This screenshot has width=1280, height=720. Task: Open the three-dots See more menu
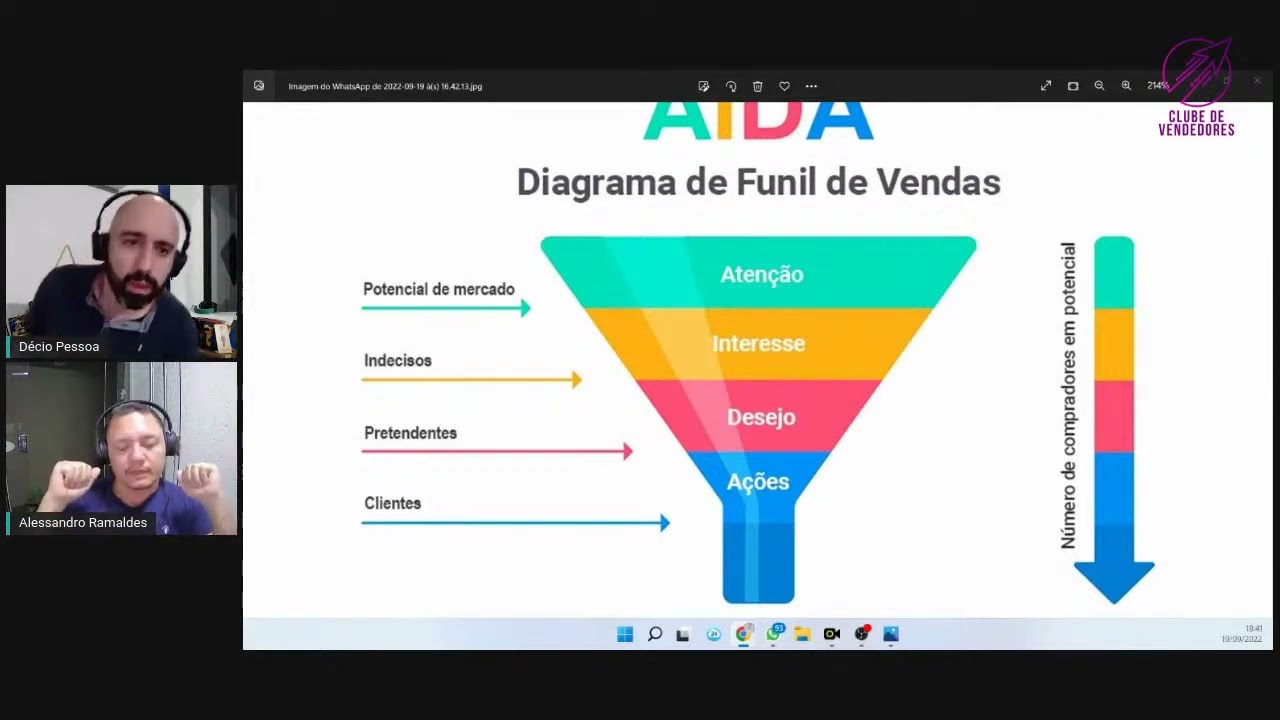coord(811,86)
